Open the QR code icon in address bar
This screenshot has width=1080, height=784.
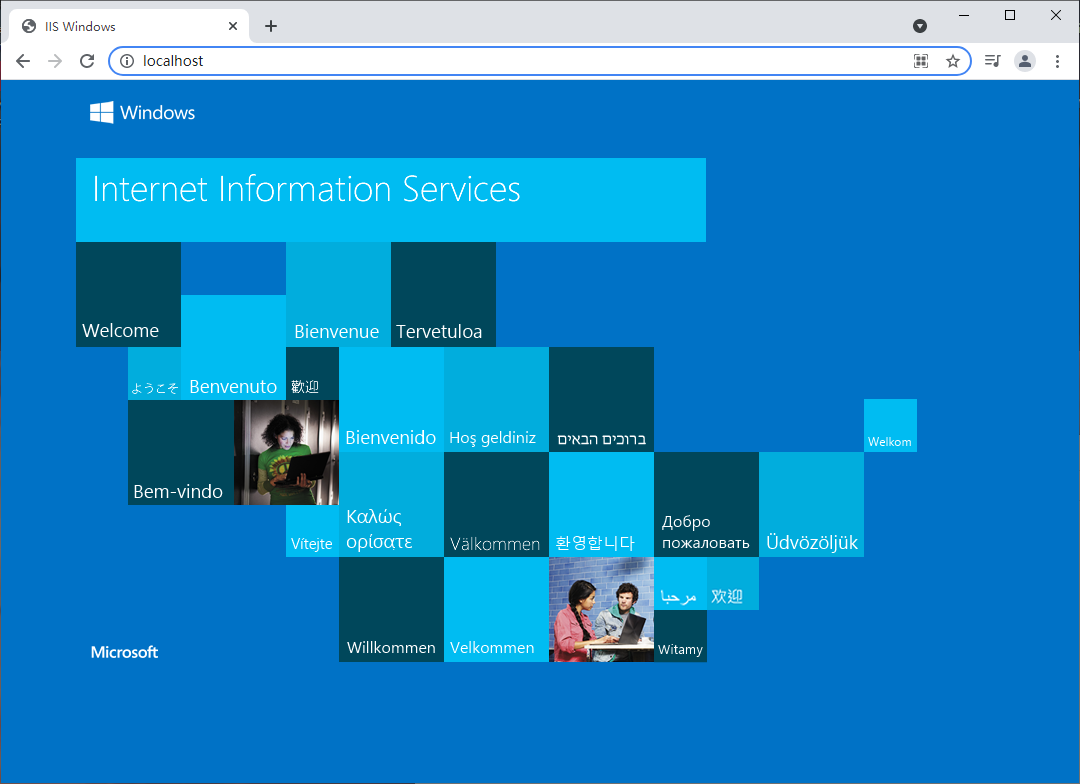click(921, 61)
